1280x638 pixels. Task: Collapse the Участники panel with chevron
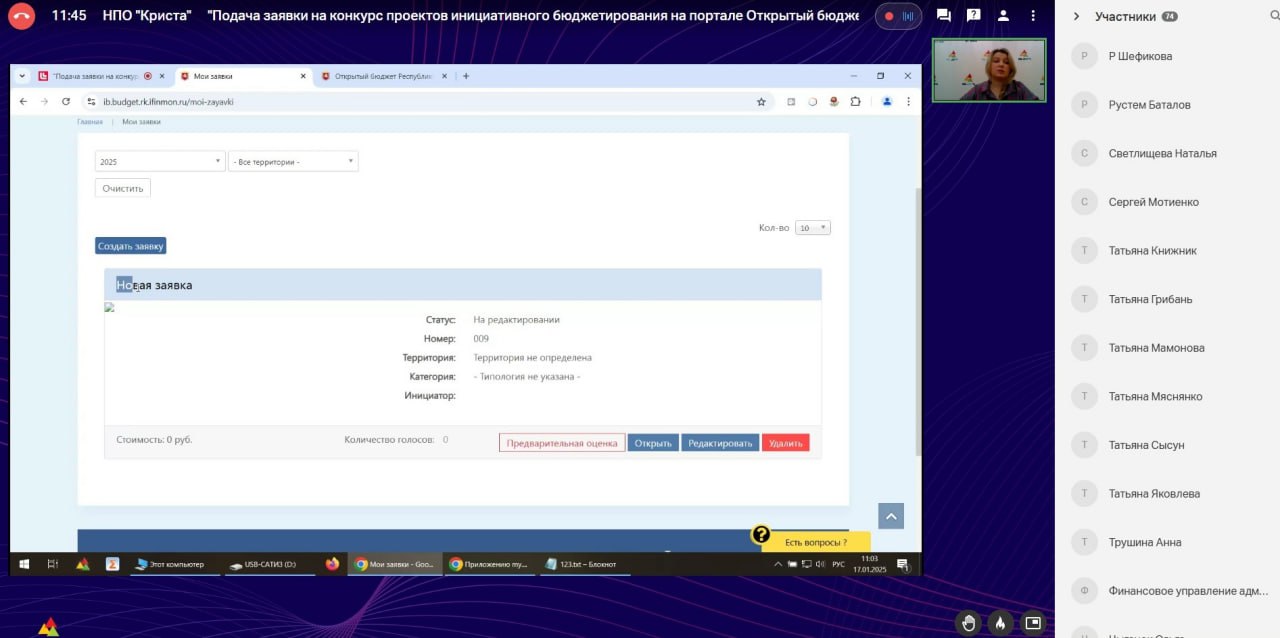[x=1077, y=16]
